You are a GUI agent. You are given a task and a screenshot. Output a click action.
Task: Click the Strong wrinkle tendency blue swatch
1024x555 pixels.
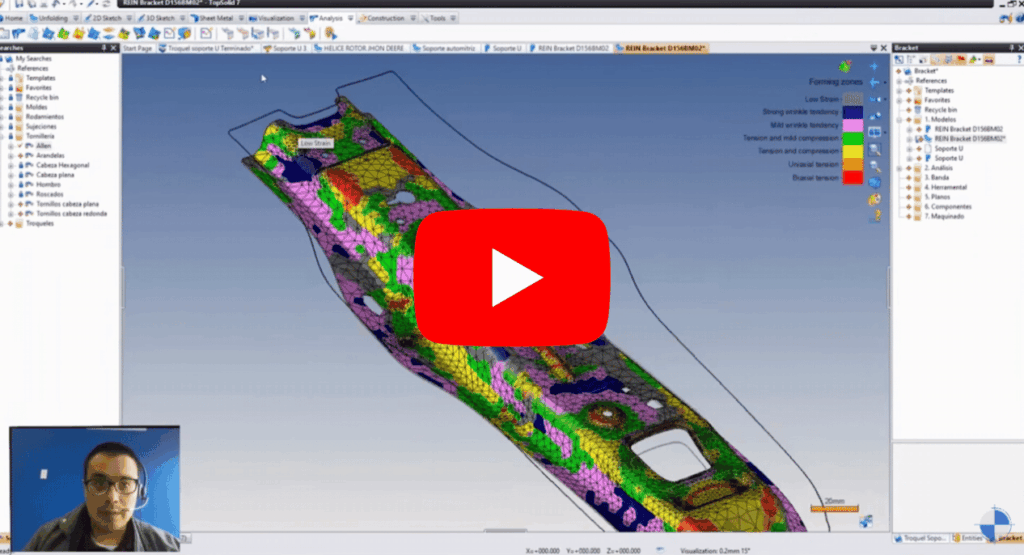click(852, 112)
